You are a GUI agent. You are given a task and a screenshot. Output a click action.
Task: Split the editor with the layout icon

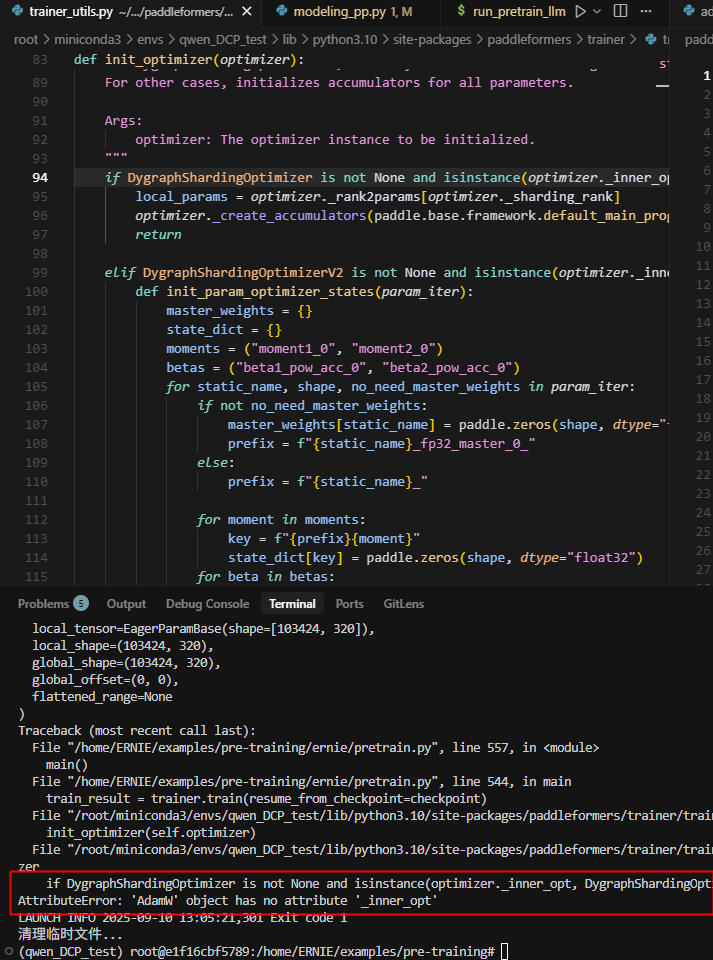620,12
